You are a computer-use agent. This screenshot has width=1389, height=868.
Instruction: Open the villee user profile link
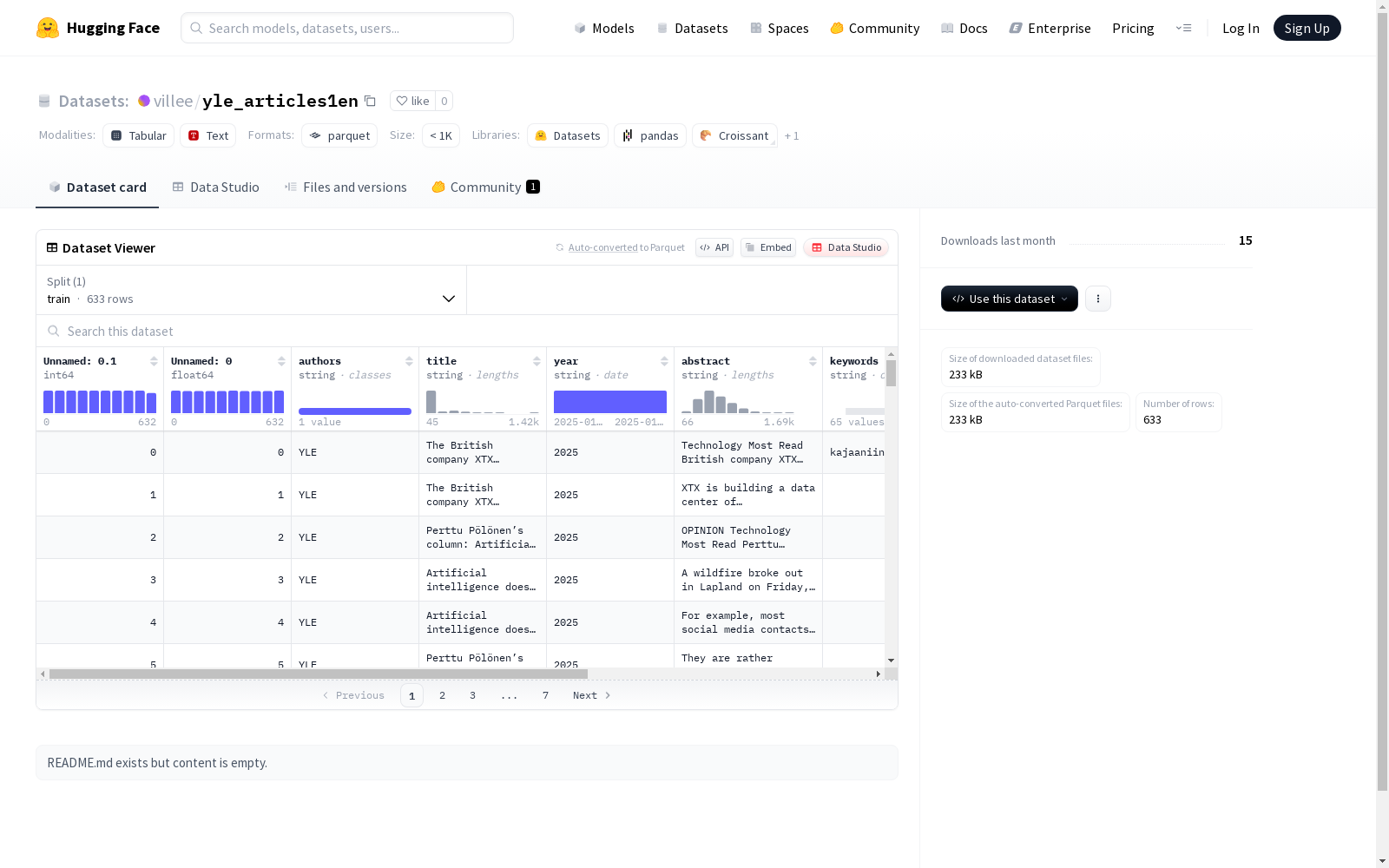[173, 101]
